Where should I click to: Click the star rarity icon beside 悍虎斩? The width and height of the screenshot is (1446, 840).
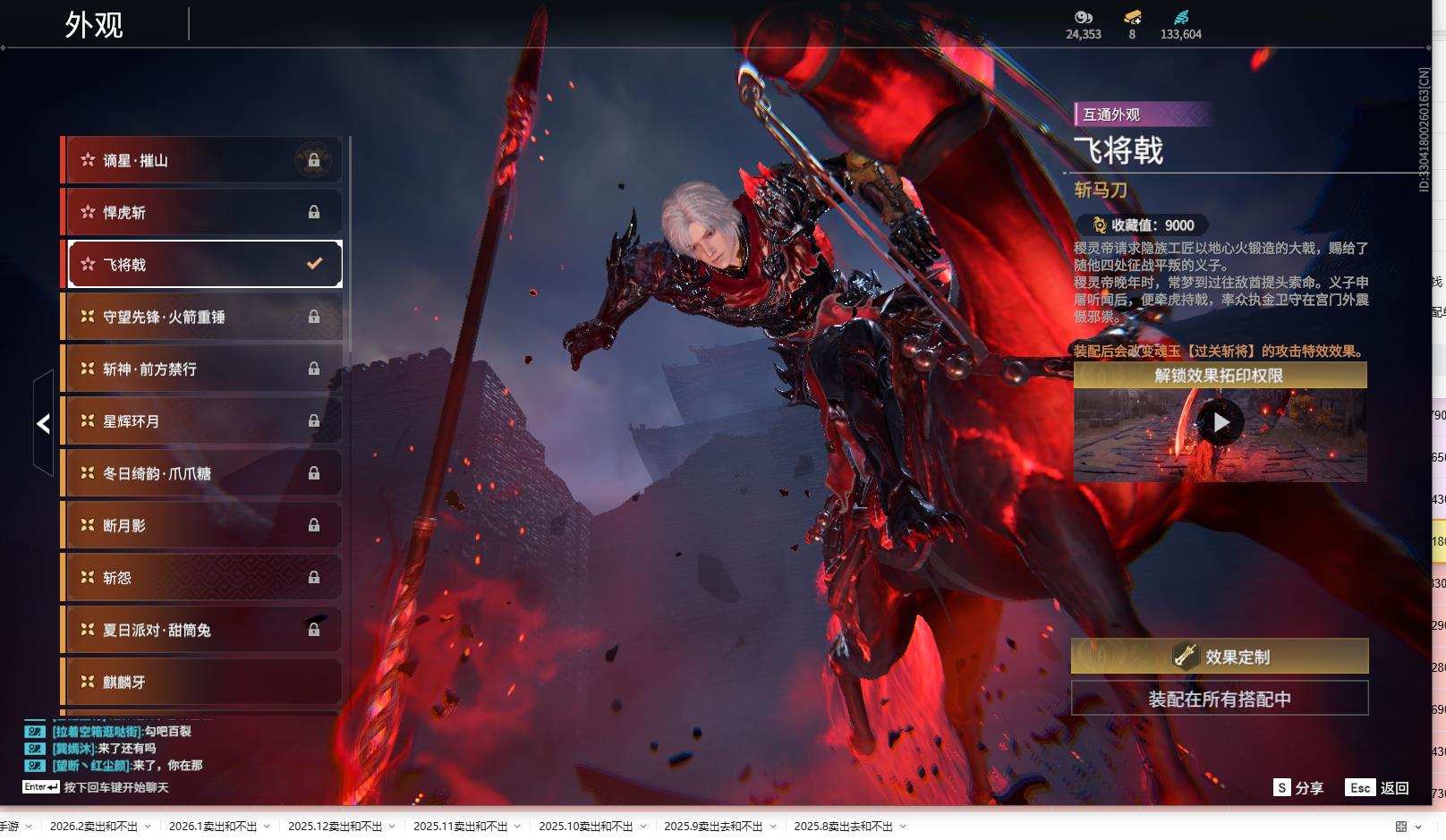[88, 212]
